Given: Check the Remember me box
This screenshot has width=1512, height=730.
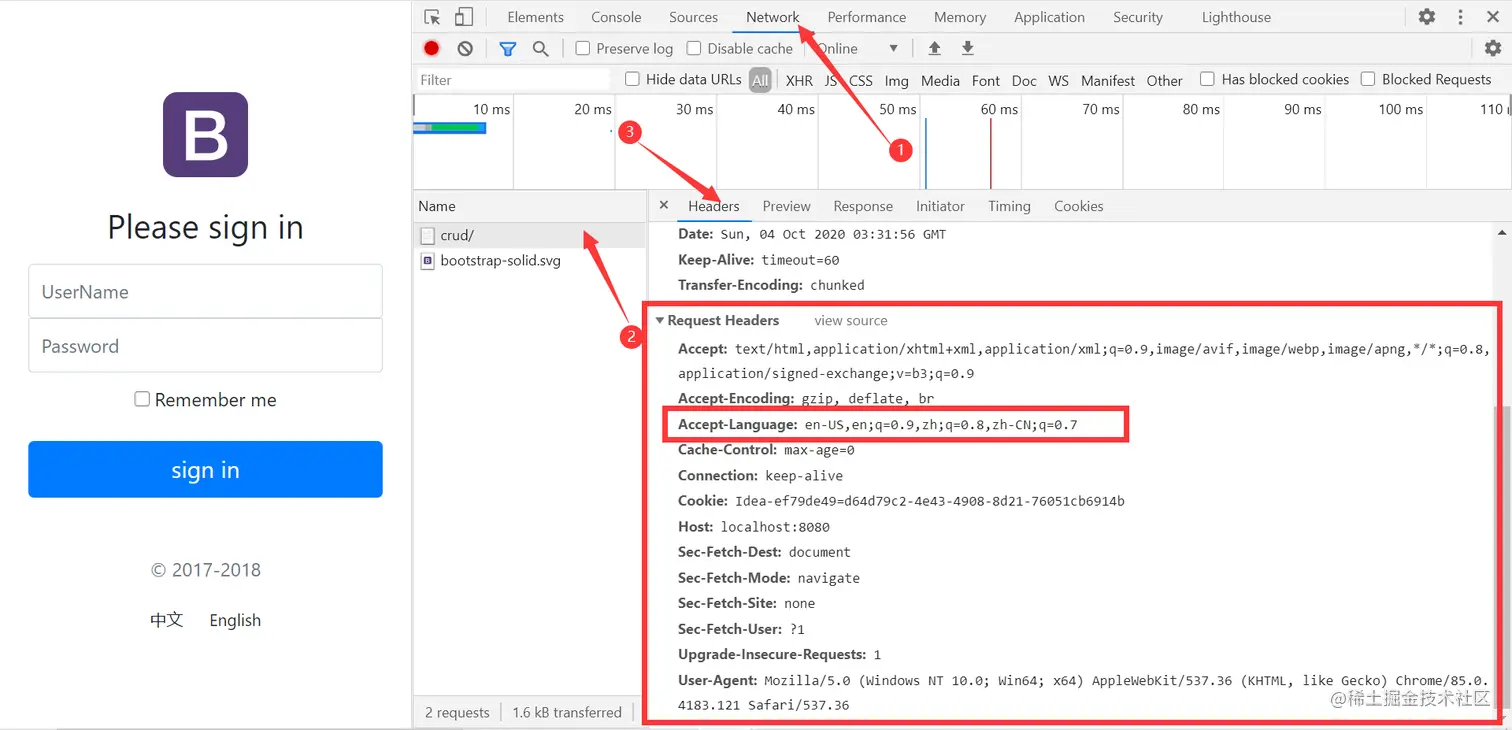Looking at the screenshot, I should point(142,399).
